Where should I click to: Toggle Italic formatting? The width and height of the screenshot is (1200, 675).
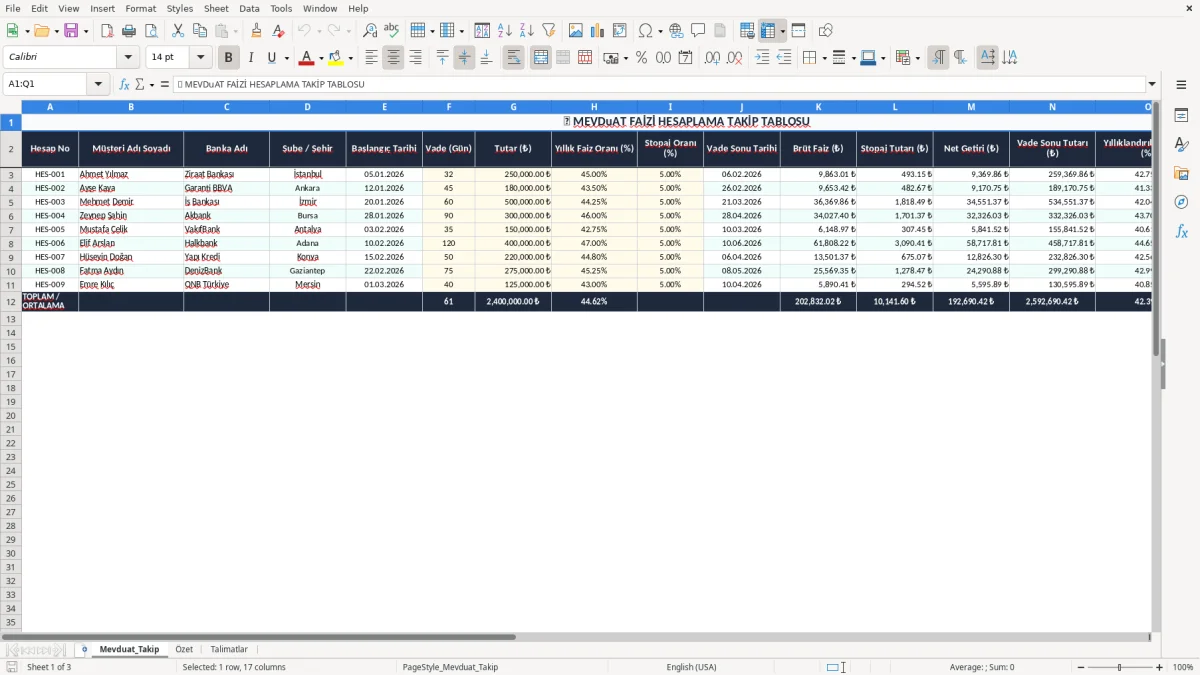click(x=251, y=58)
